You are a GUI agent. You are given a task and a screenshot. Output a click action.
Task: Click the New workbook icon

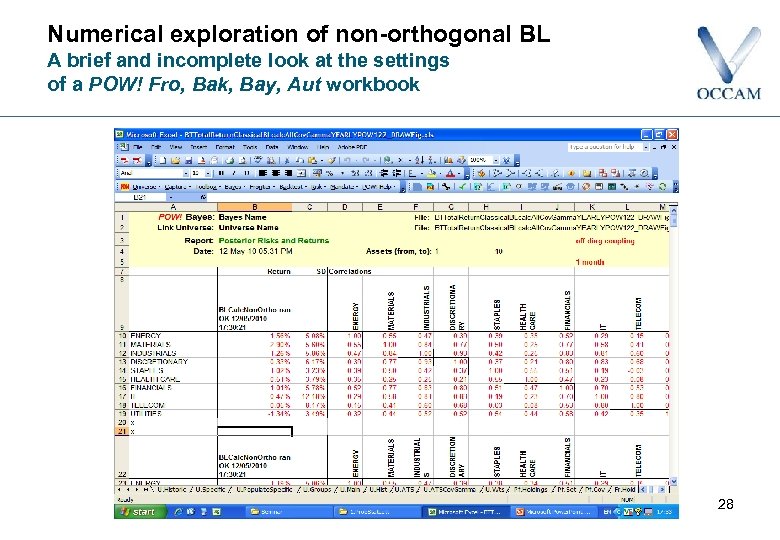click(x=163, y=160)
